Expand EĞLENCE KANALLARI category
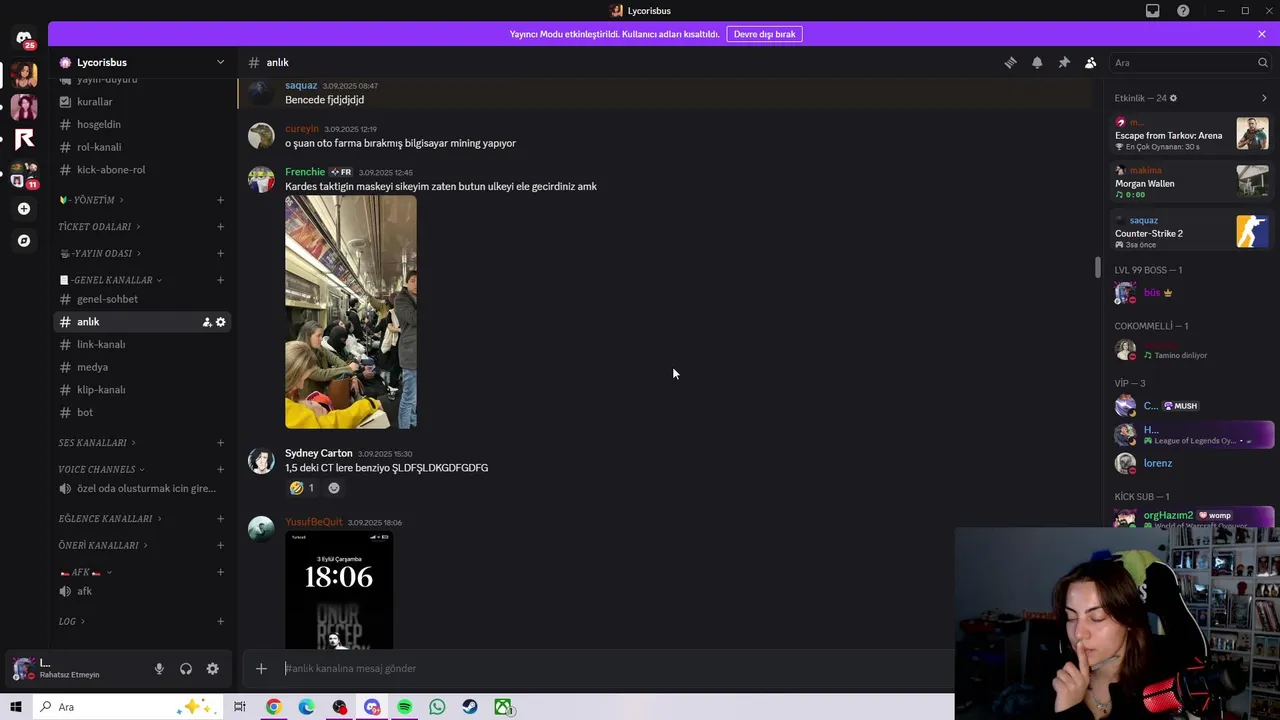Image resolution: width=1280 pixels, height=720 pixels. [x=110, y=519]
